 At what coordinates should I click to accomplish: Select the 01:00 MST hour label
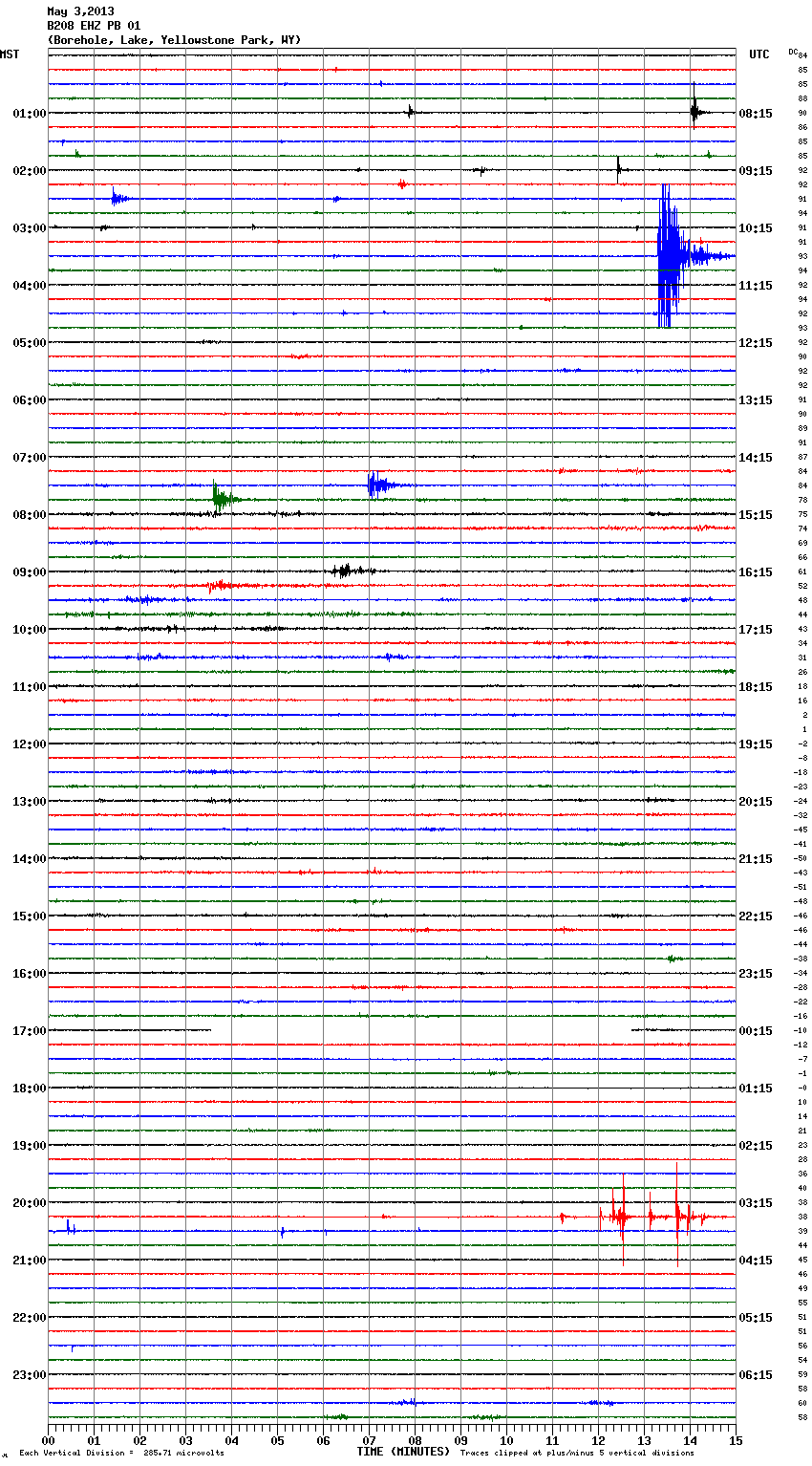pos(30,113)
